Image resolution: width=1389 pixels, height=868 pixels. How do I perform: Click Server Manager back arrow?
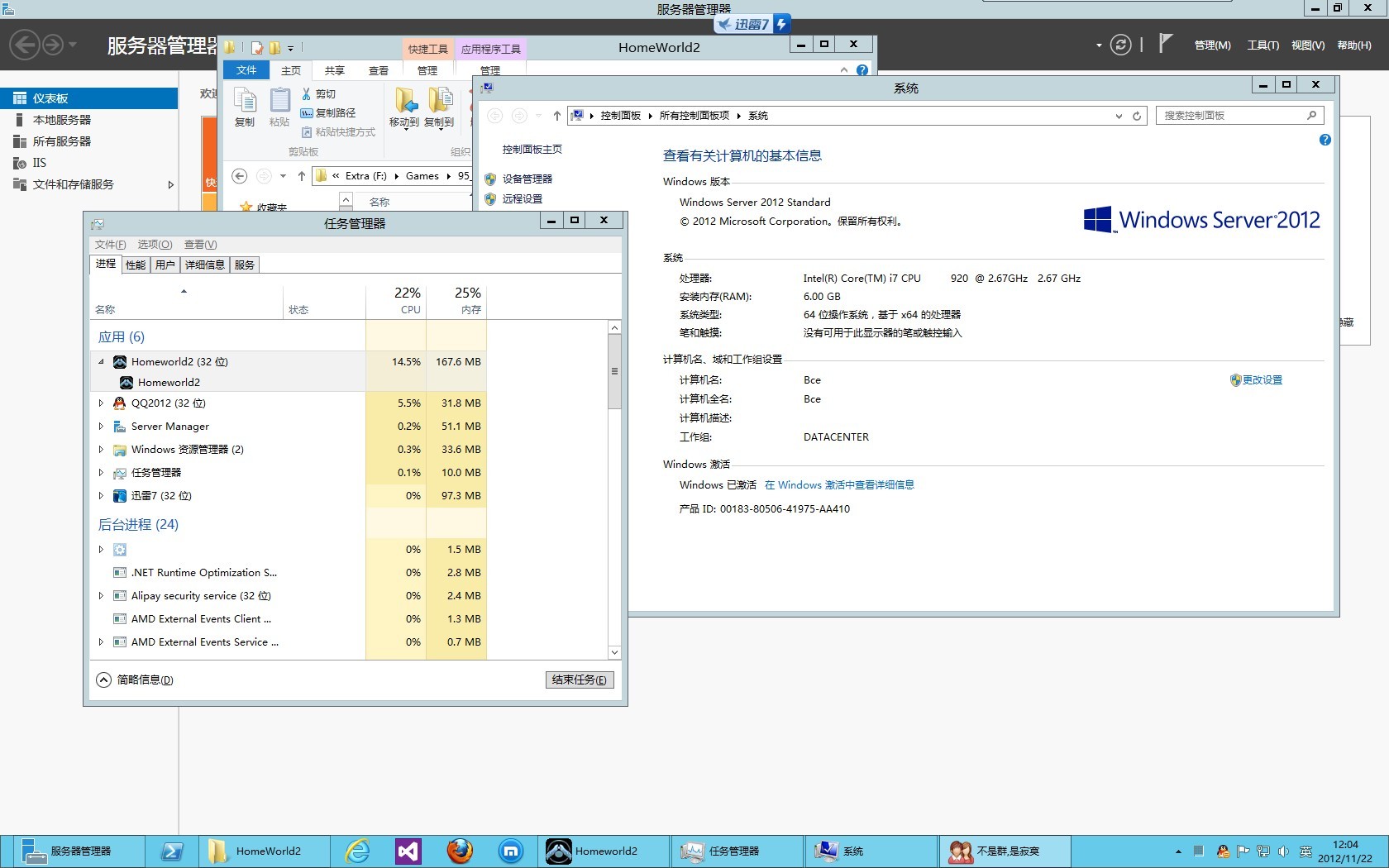coord(25,44)
